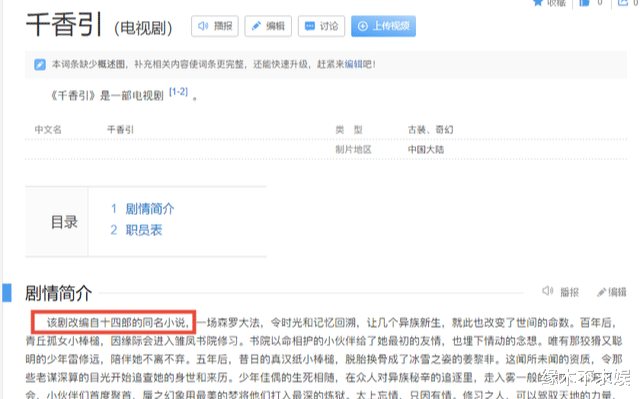Image resolution: width=640 pixels, height=399 pixels.
Task: Click the 收藏 star icon at top right
Action: (538, 2)
